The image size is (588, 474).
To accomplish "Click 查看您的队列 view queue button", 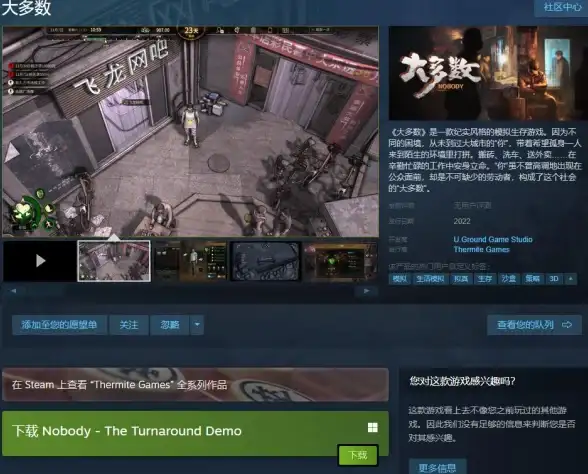I will 534,325.
